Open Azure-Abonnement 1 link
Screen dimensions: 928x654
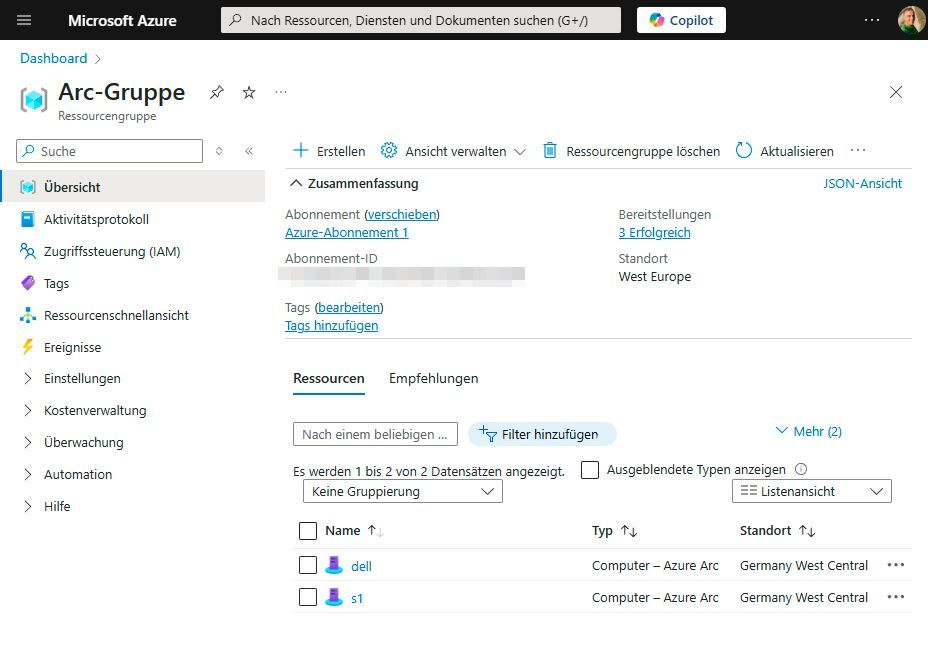pyautogui.click(x=347, y=233)
